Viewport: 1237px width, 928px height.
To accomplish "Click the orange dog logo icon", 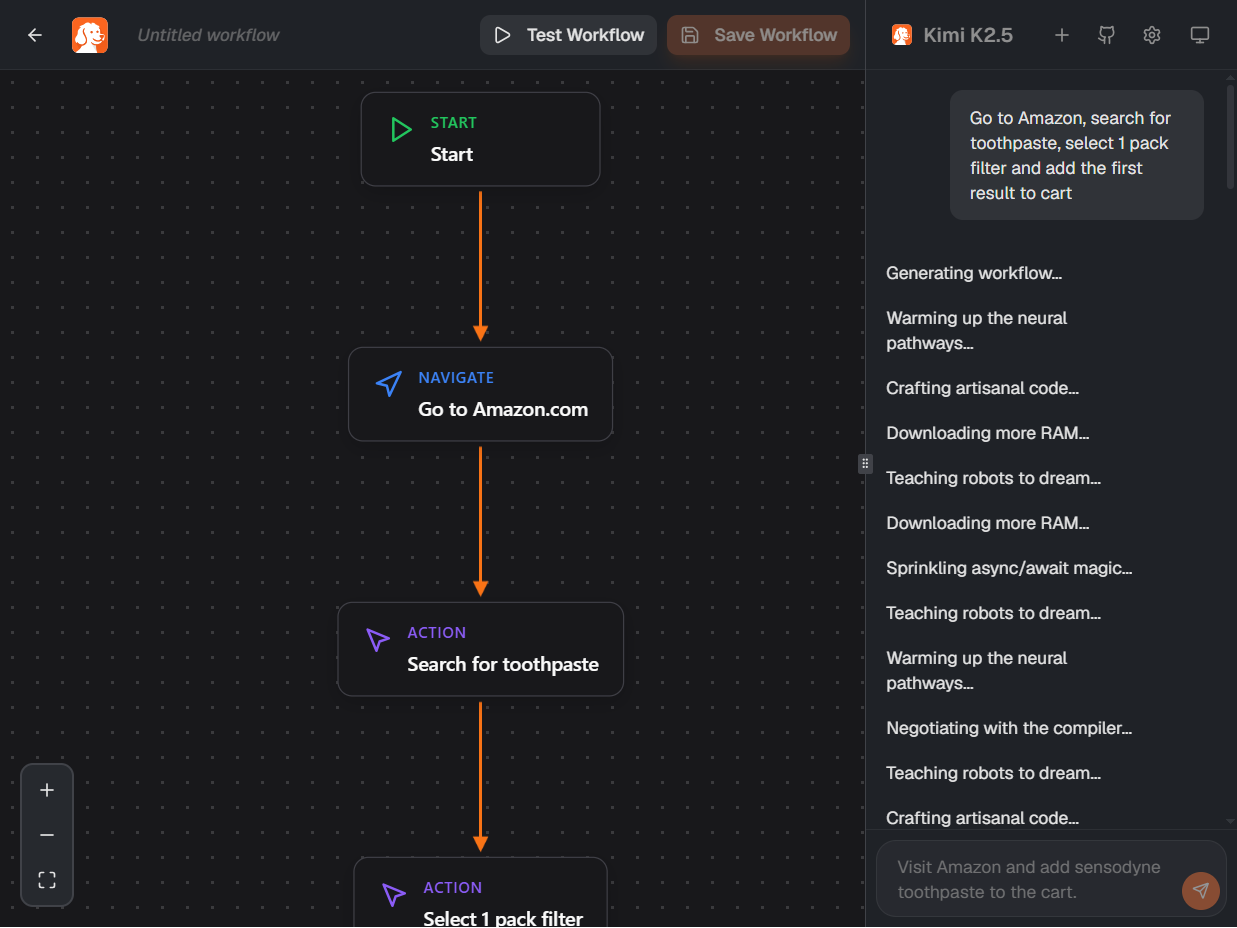I will pos(90,35).
